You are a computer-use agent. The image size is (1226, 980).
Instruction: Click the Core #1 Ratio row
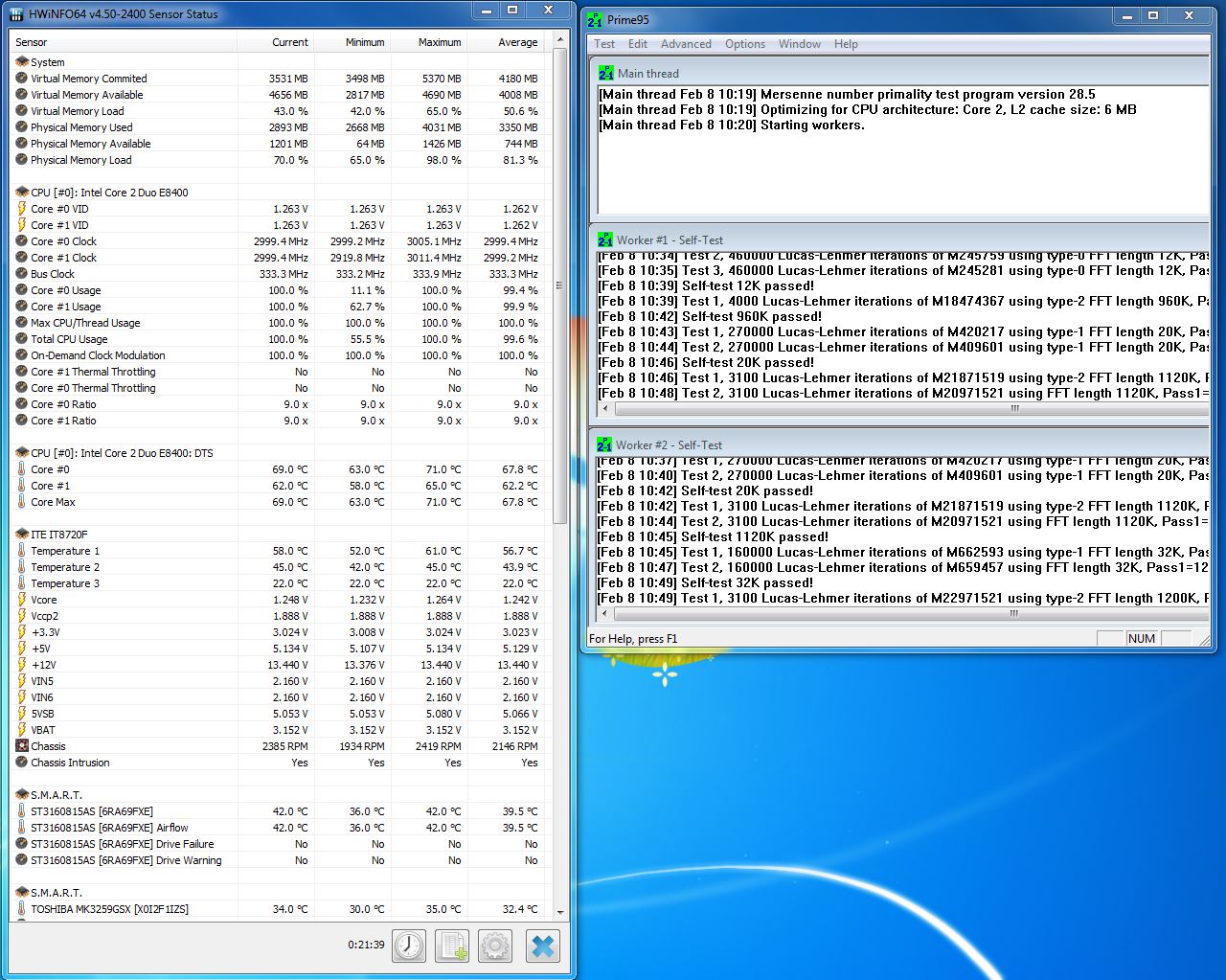pyautogui.click(x=278, y=421)
